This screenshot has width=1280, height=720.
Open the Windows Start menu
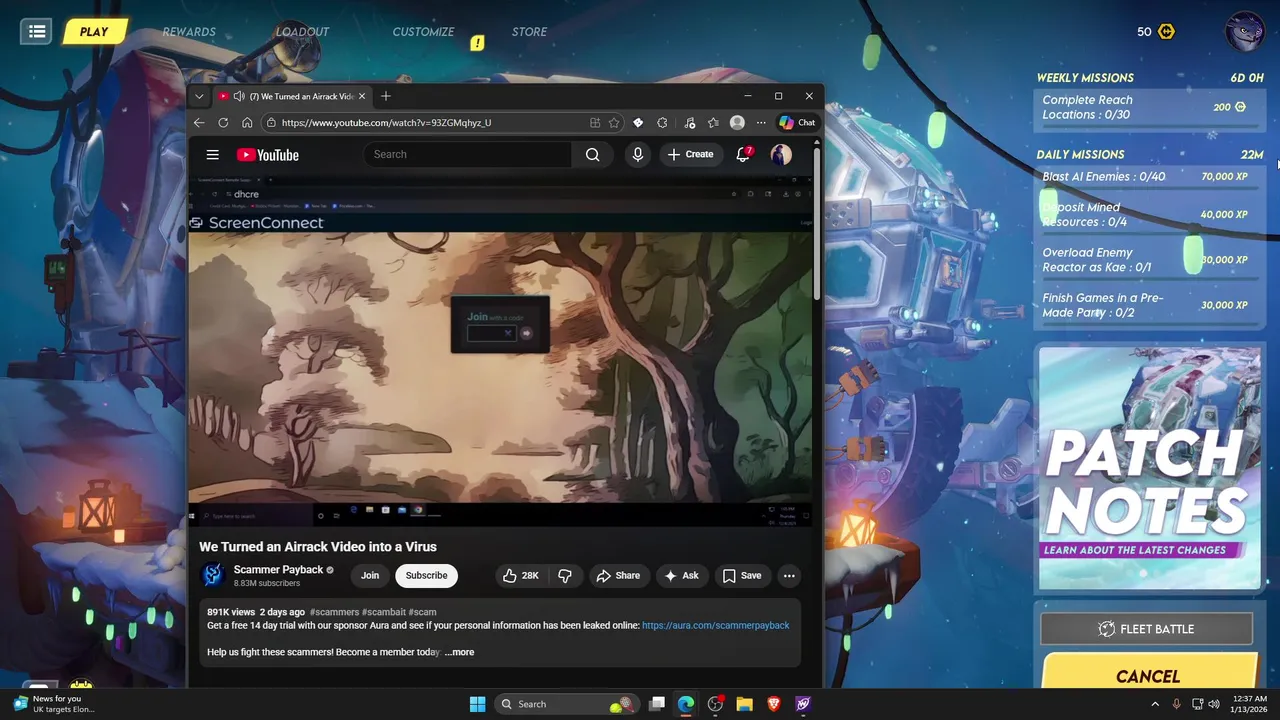(477, 704)
